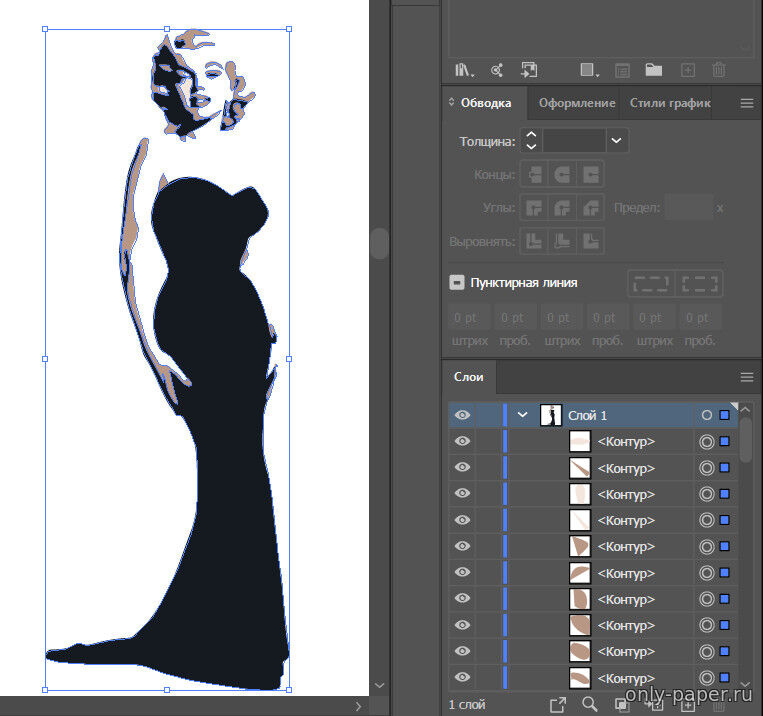Switch to the Стили график tab

pyautogui.click(x=670, y=103)
